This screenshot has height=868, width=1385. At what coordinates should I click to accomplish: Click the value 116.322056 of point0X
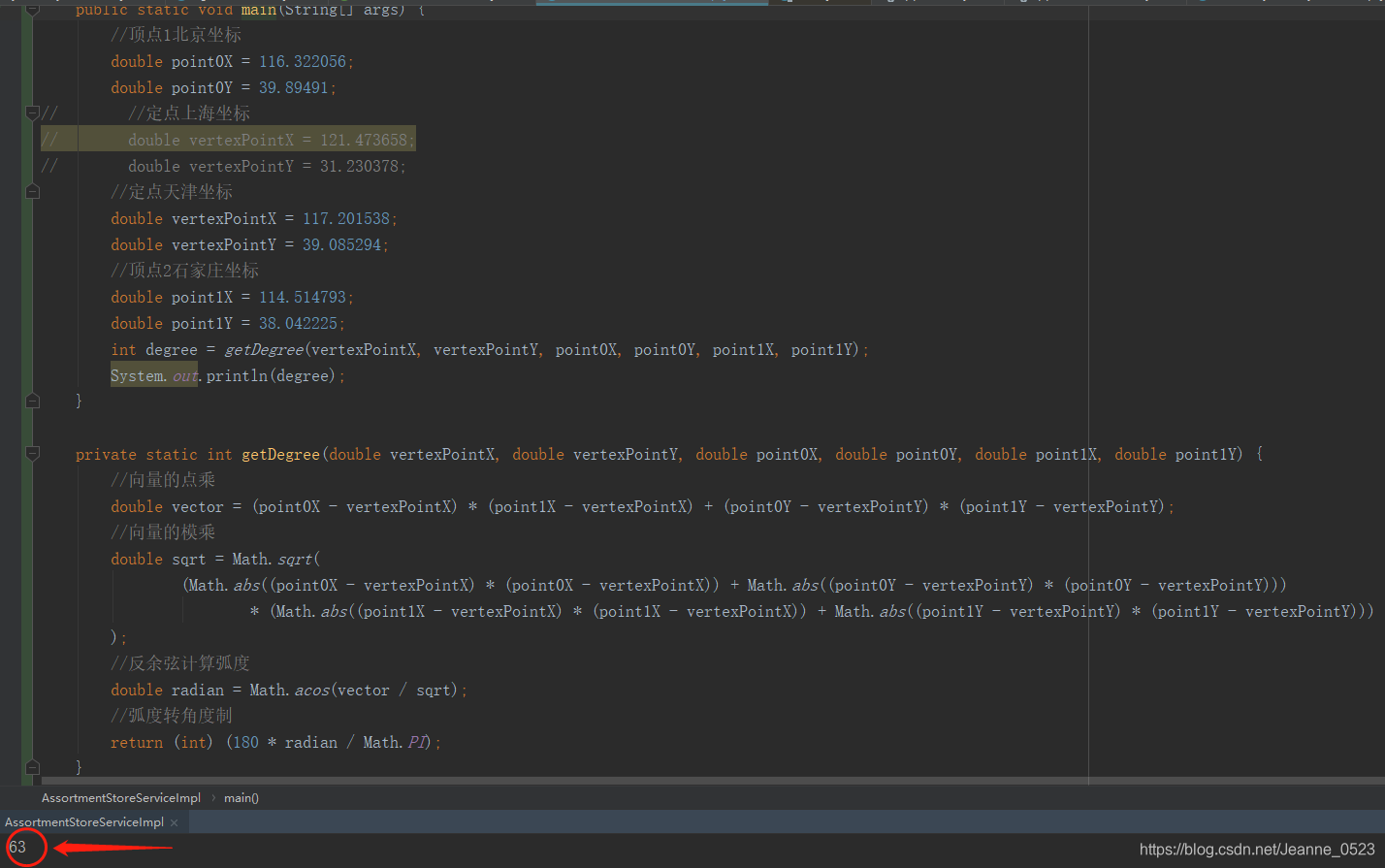303,61
